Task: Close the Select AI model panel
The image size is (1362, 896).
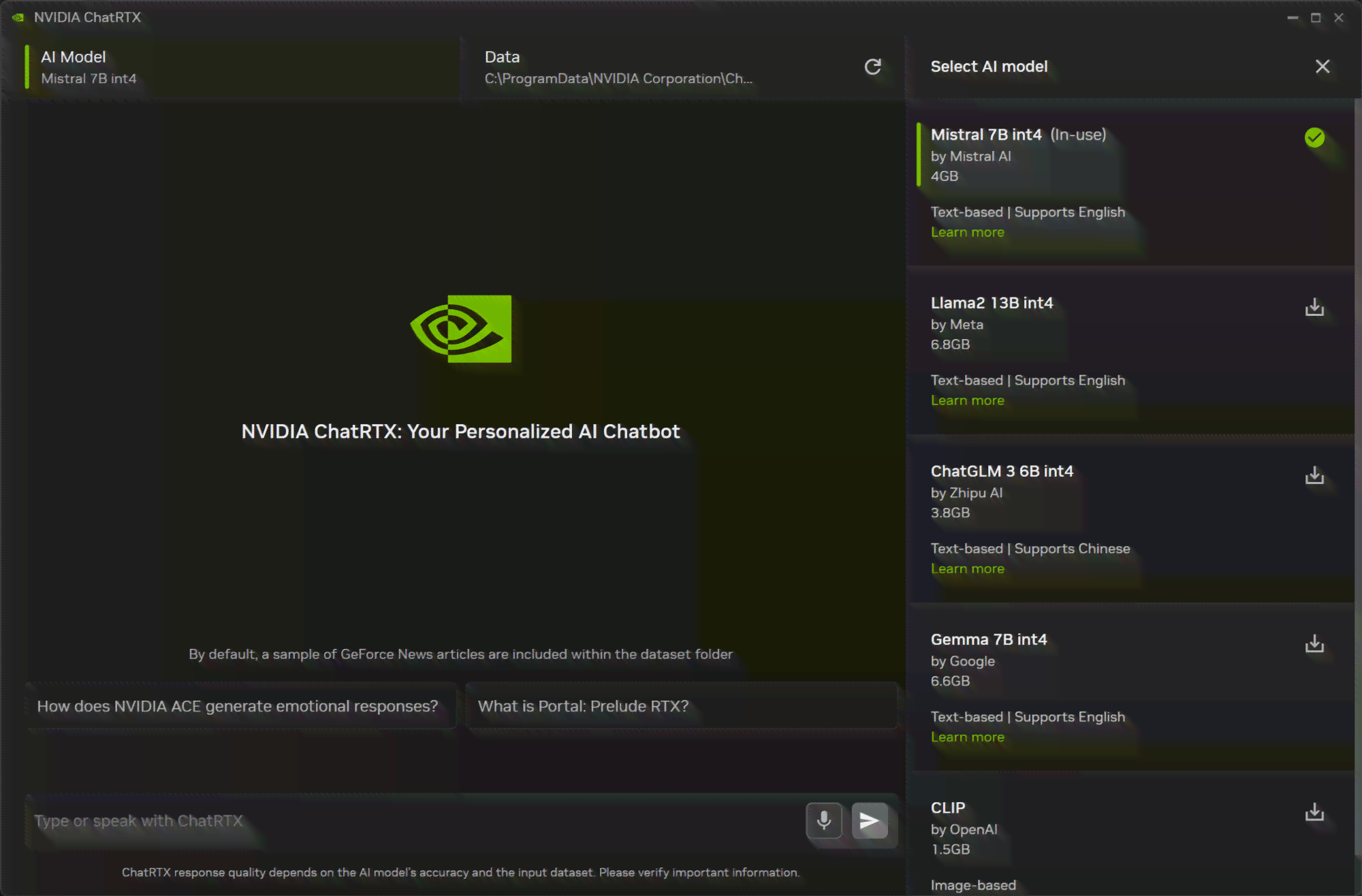Action: [x=1323, y=66]
